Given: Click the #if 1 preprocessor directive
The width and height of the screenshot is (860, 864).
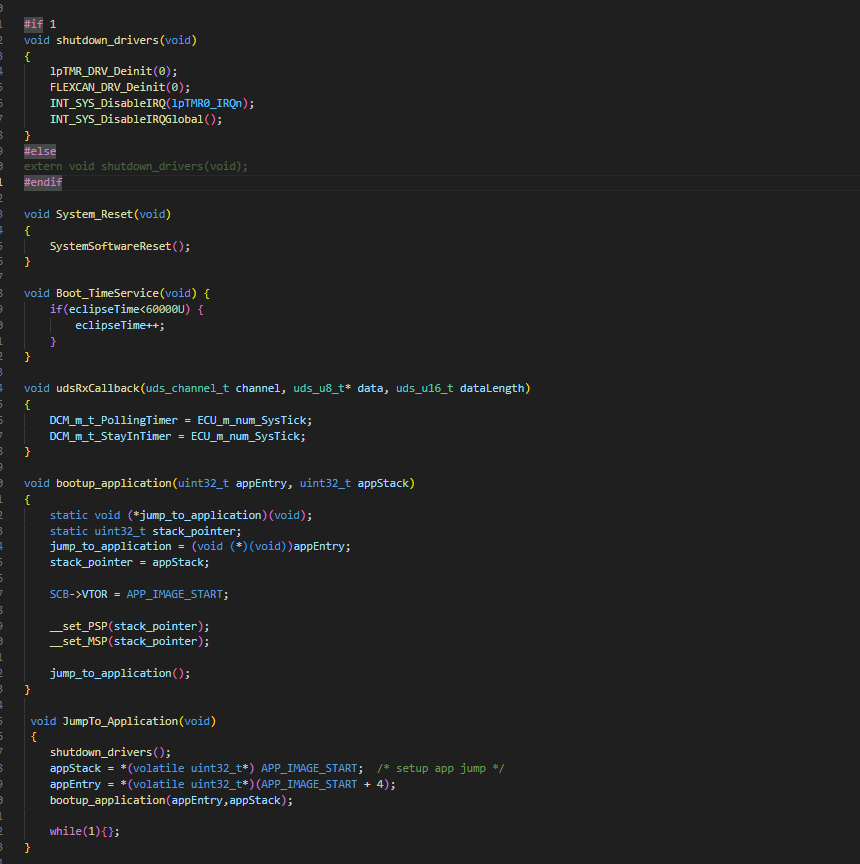Looking at the screenshot, I should pyautogui.click(x=40, y=23).
